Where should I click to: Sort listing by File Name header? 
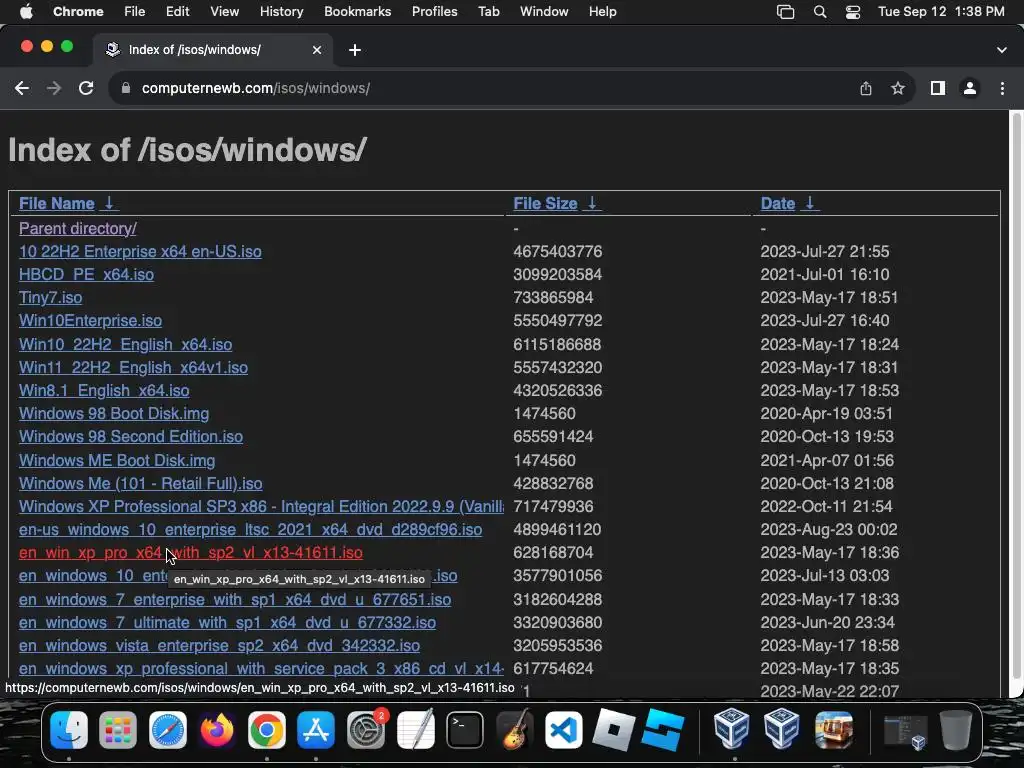(x=57, y=204)
